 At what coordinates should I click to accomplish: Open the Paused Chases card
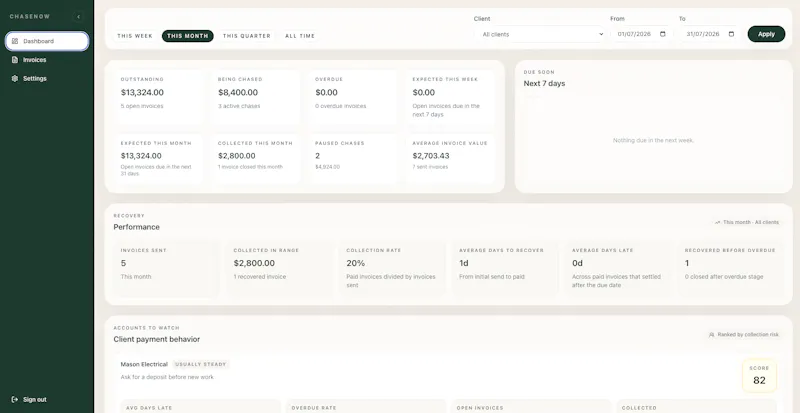[353, 159]
